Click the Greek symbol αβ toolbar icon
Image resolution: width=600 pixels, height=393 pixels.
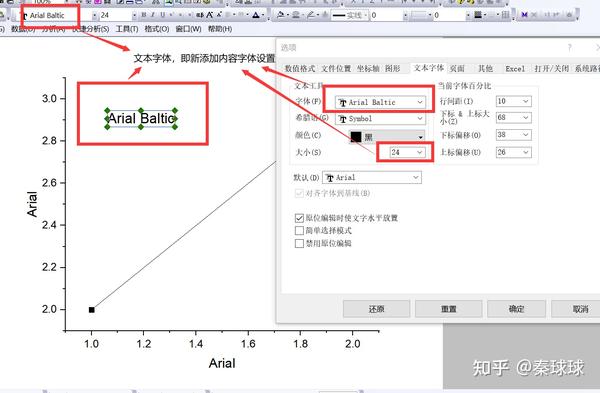tap(200, 15)
